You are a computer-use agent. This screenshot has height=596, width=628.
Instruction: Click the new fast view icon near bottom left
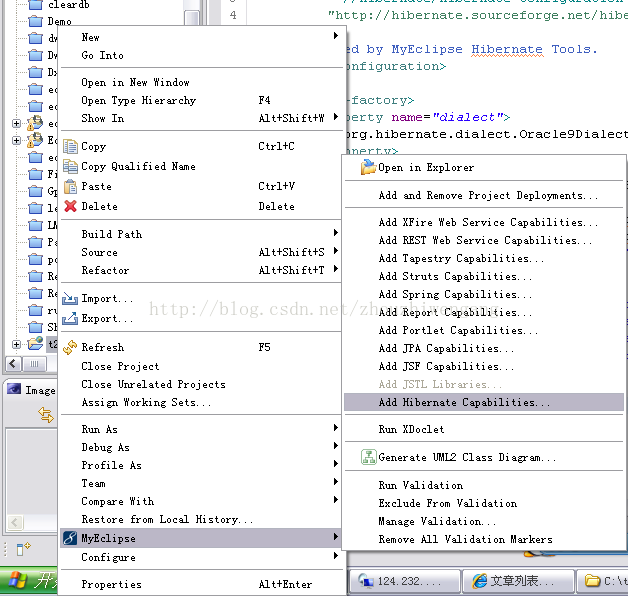23,549
